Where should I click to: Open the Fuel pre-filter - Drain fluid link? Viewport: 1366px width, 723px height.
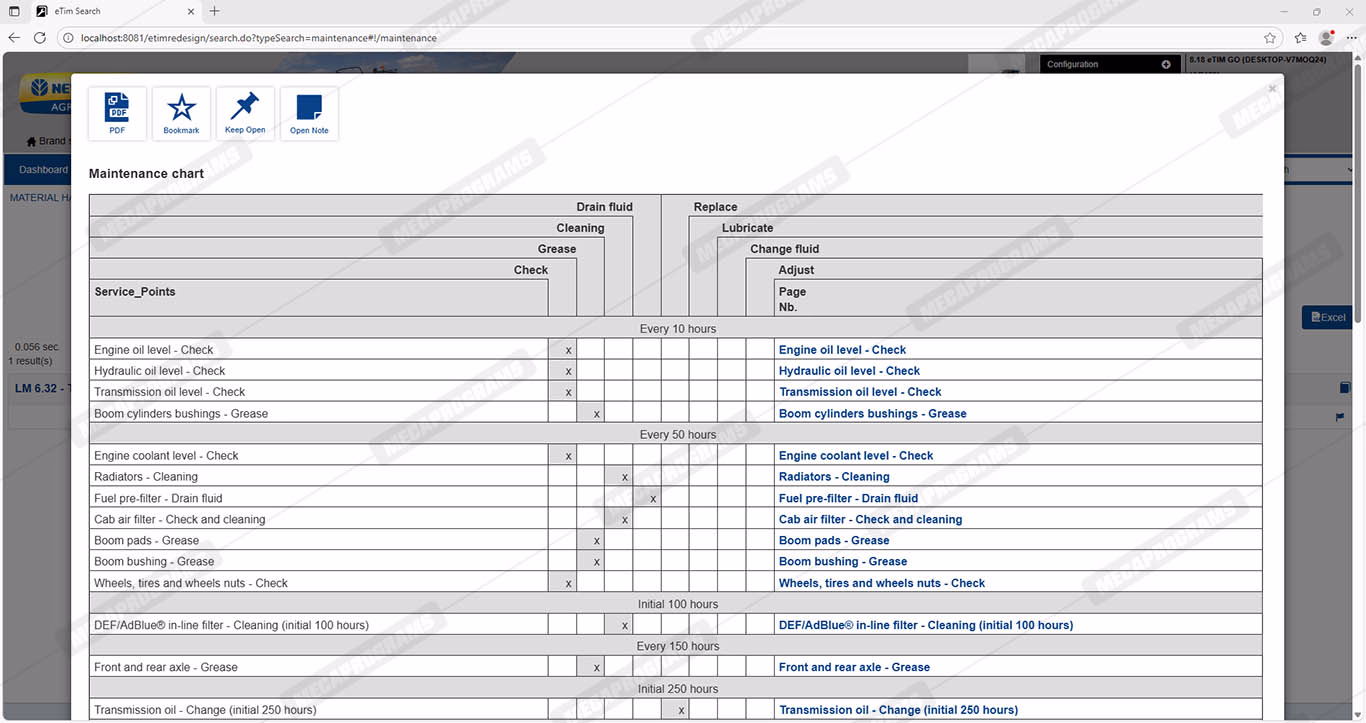click(848, 498)
